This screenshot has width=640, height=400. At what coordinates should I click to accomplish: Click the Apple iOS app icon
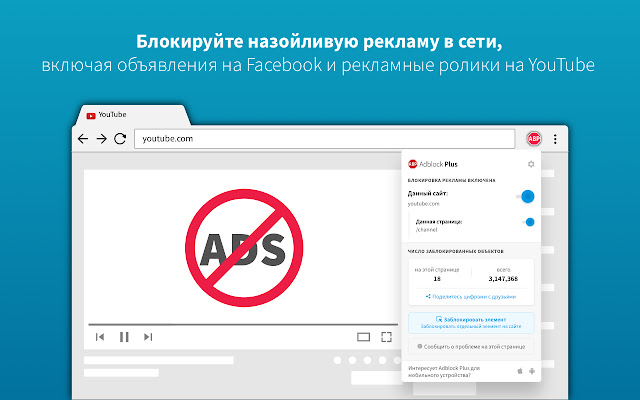click(x=520, y=370)
